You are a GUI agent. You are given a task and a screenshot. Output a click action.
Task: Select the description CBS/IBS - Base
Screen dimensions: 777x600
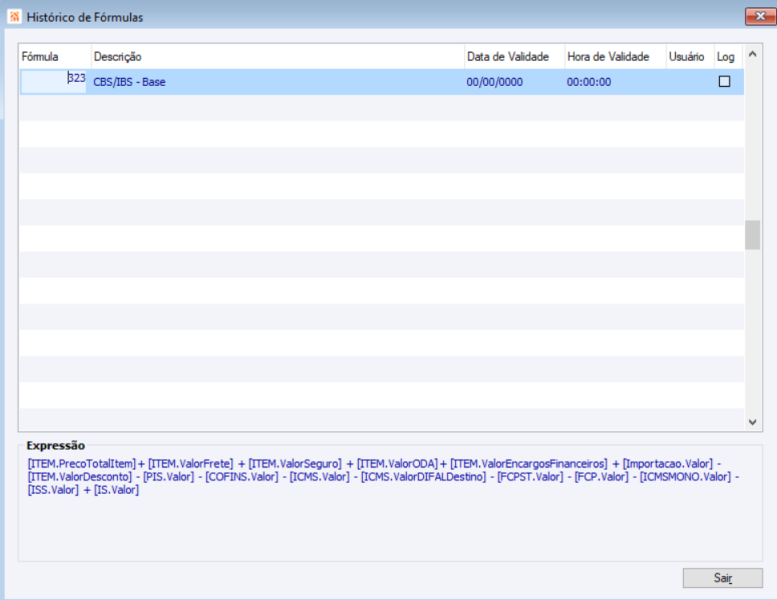tap(129, 82)
